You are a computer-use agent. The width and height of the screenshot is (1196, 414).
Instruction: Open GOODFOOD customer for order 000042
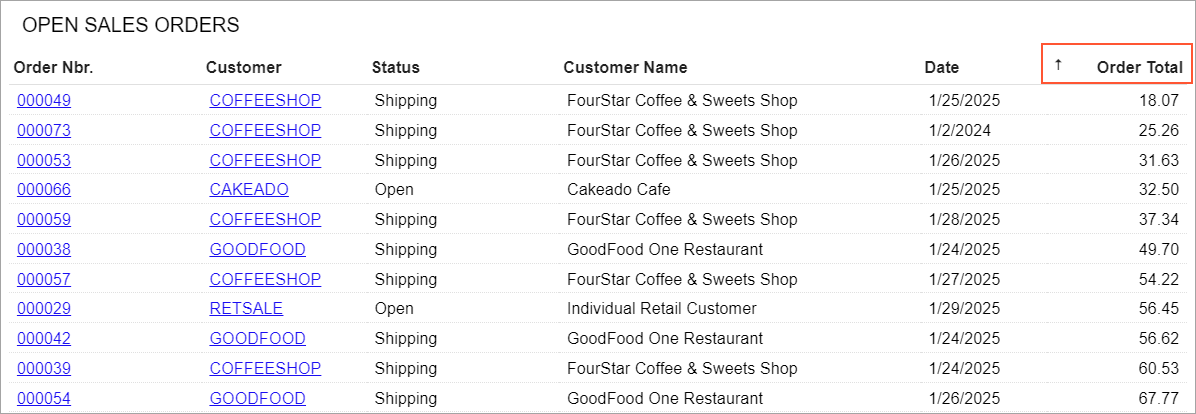click(257, 338)
